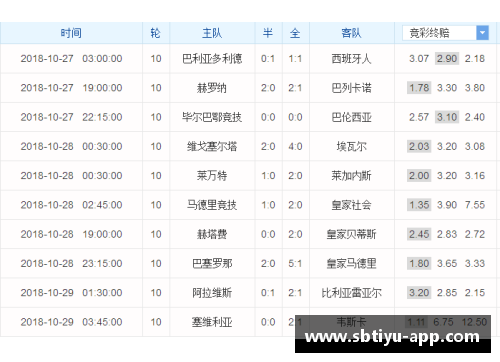Select home team 赫塔费
500x362 pixels.
[x=212, y=234]
